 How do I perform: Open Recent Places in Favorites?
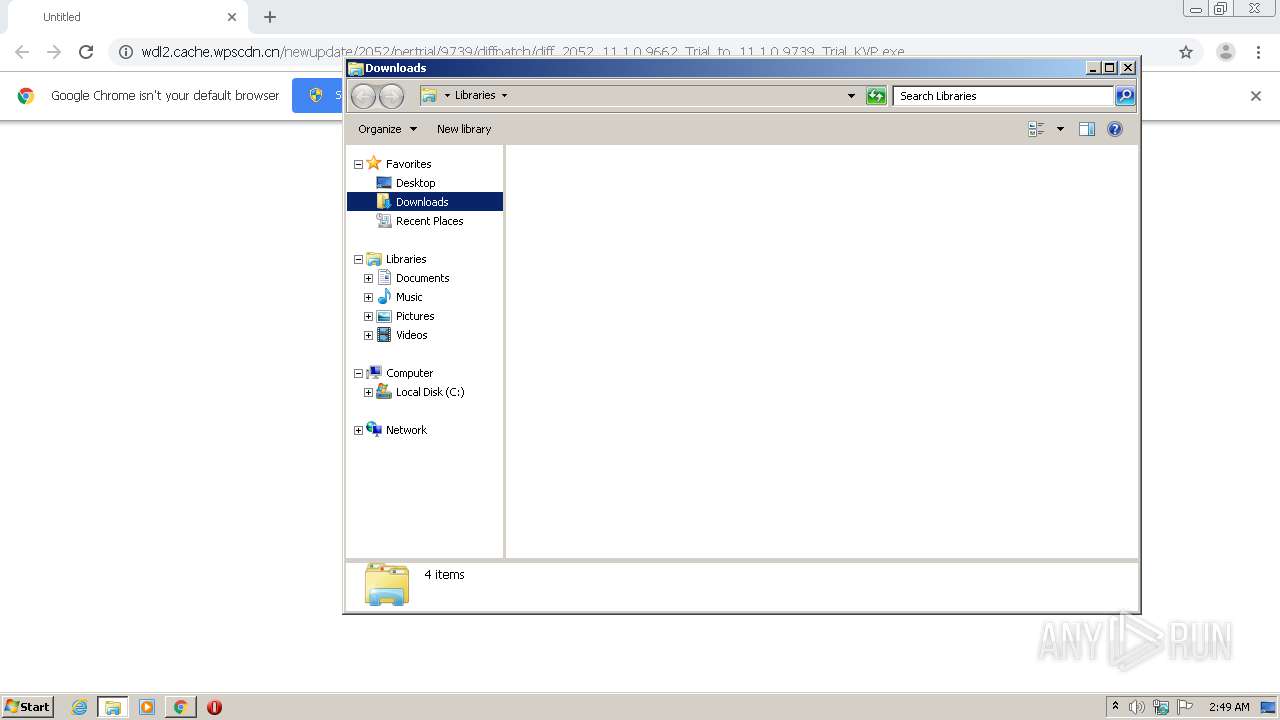[429, 221]
